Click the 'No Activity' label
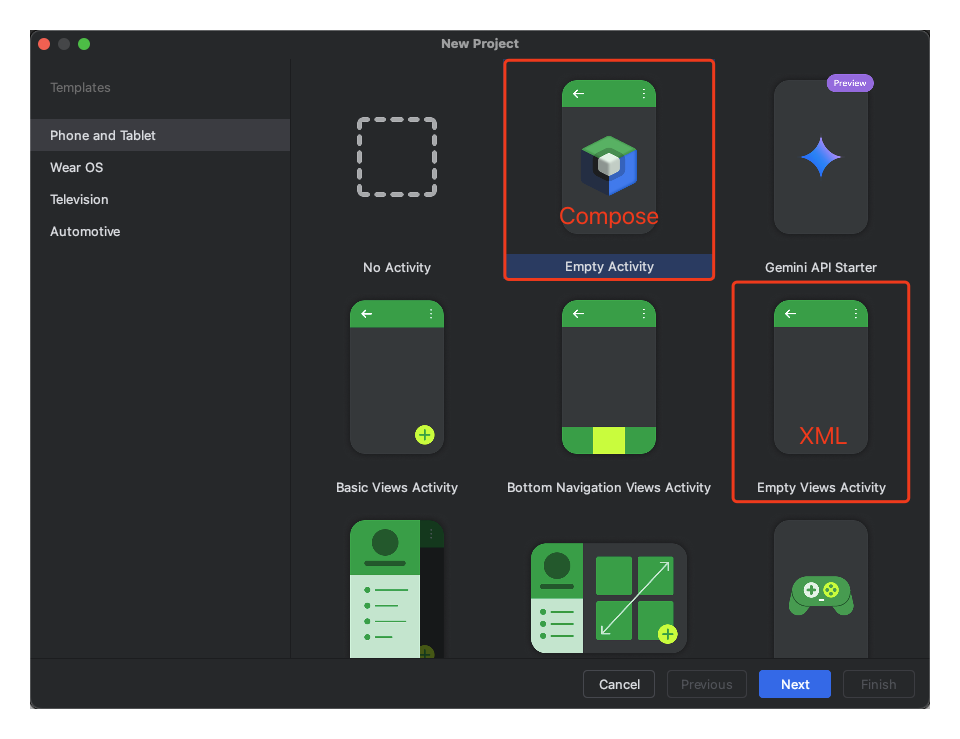Viewport: 960px width, 739px height. click(397, 268)
